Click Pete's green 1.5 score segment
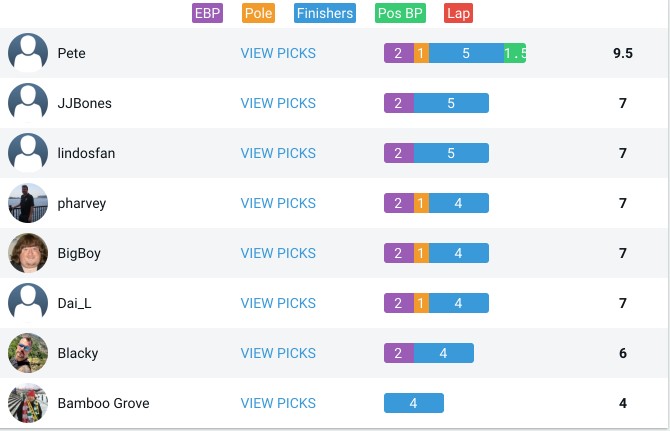This screenshot has width=670, height=431. click(515, 53)
